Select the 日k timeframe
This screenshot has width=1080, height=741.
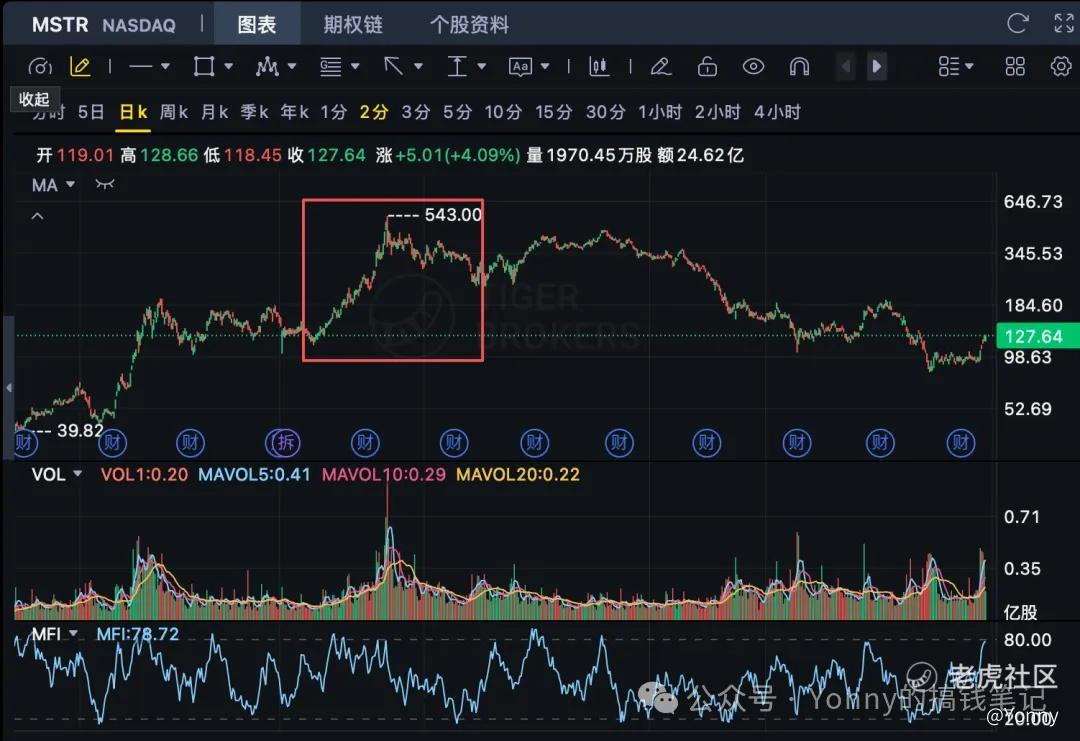tap(134, 112)
